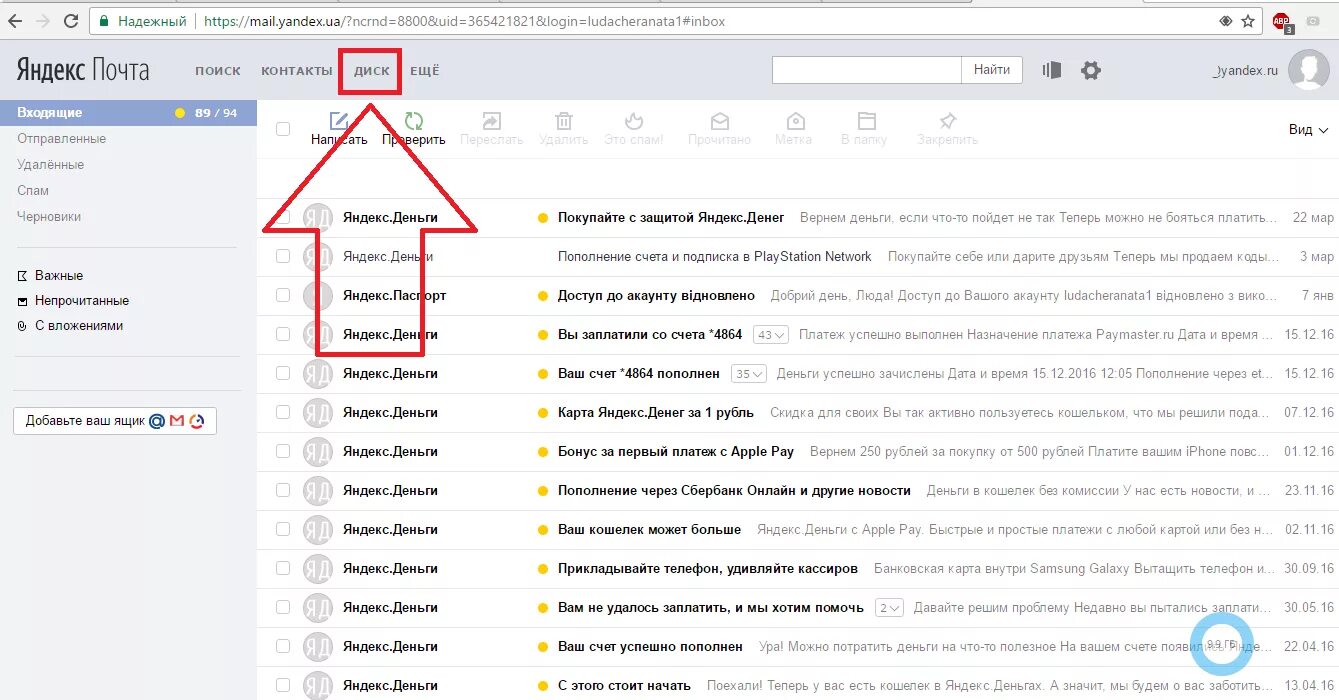Expand the 43-message thread counter
1339x700 pixels.
tap(771, 334)
